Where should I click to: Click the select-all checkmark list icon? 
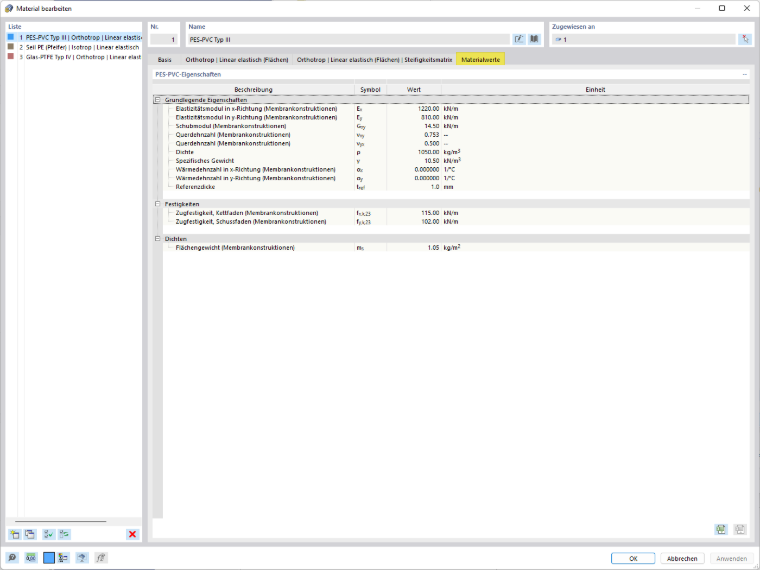click(48, 534)
